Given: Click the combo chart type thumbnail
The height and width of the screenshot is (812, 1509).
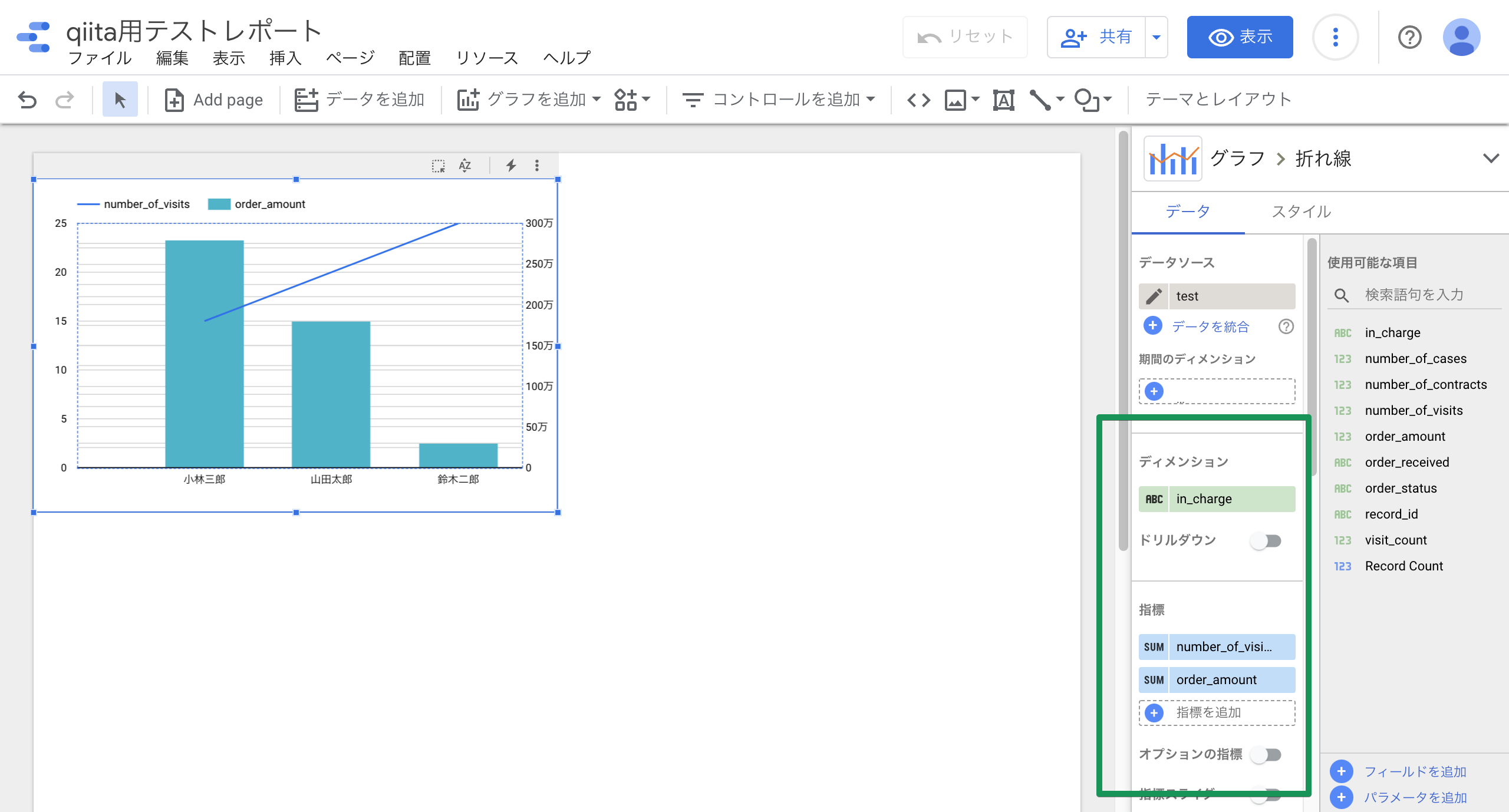Looking at the screenshot, I should click(x=1172, y=159).
